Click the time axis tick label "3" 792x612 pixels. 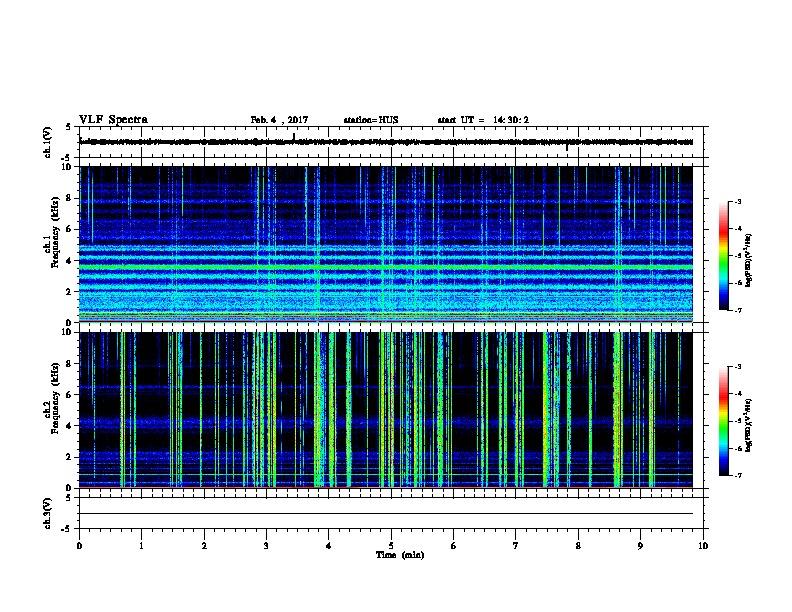tap(266, 546)
